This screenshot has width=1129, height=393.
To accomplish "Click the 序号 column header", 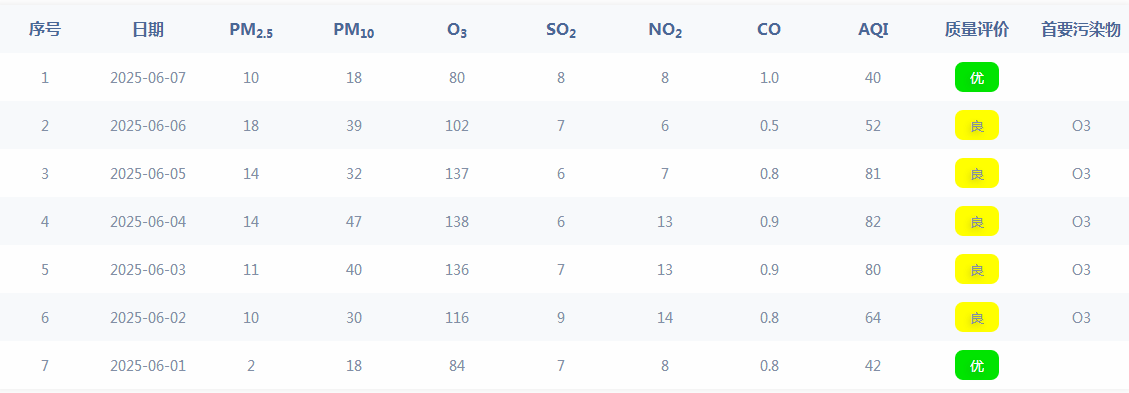I will coord(45,30).
